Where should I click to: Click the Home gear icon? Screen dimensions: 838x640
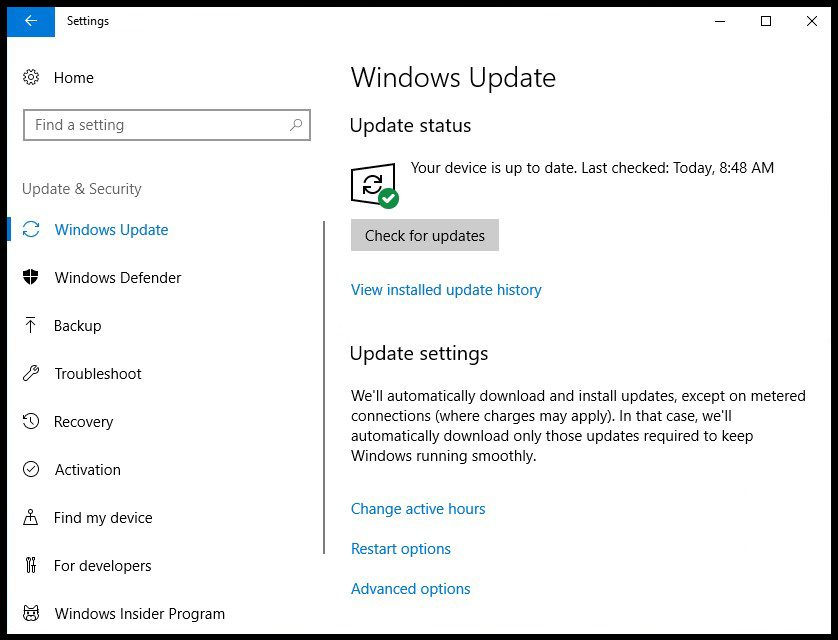point(31,78)
